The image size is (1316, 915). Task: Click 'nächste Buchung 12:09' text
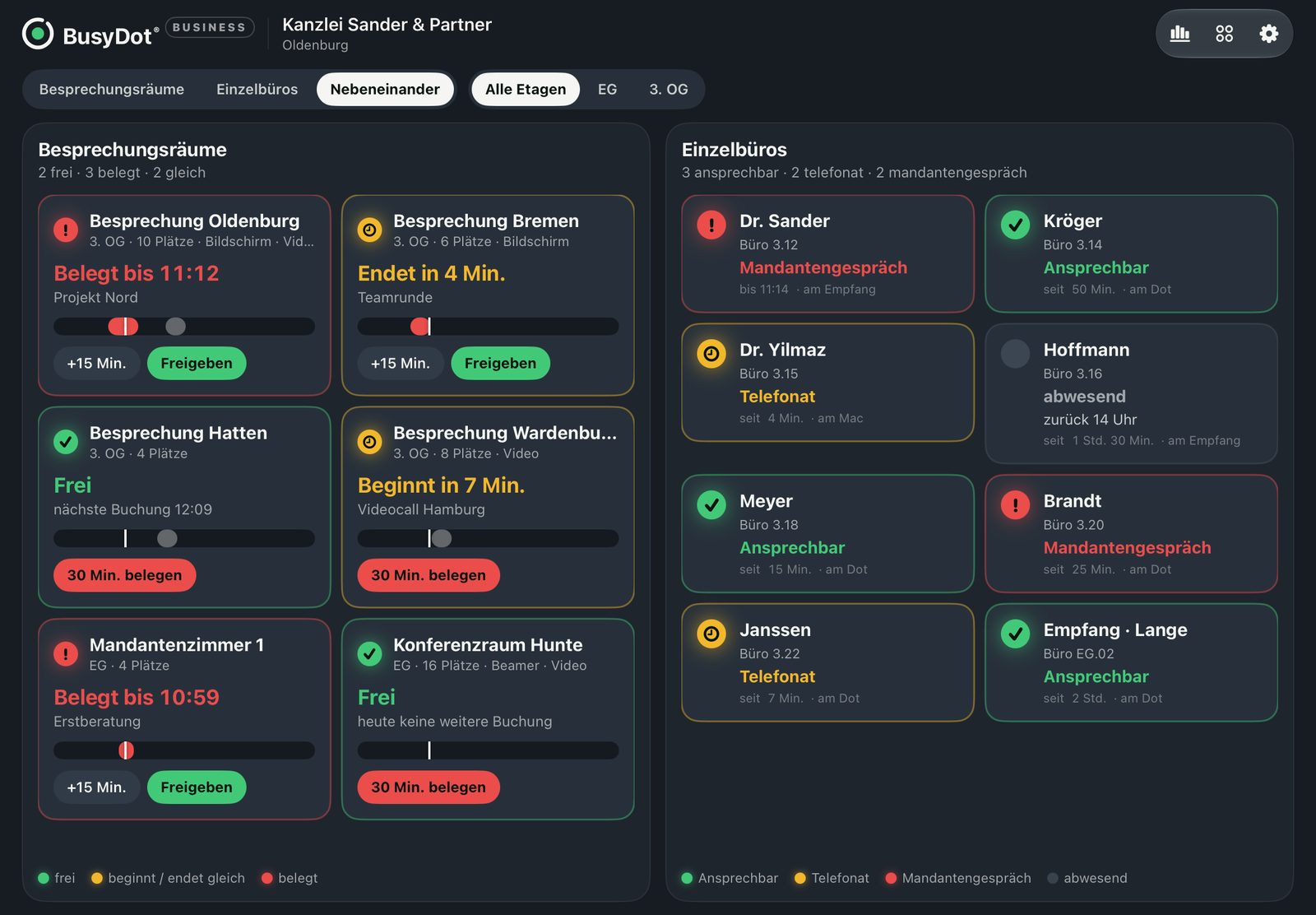click(x=133, y=509)
